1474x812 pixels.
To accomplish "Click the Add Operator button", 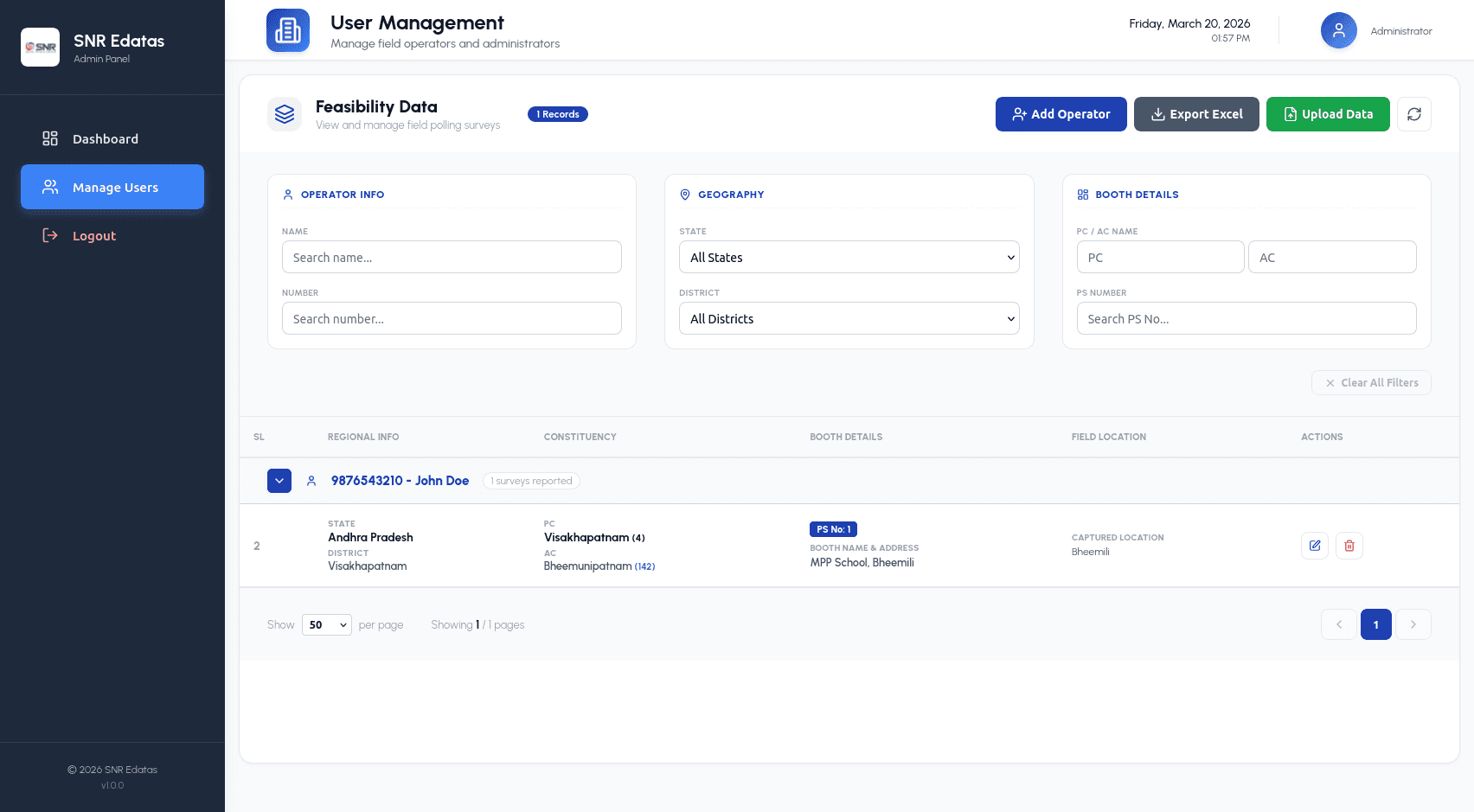I will click(x=1061, y=113).
